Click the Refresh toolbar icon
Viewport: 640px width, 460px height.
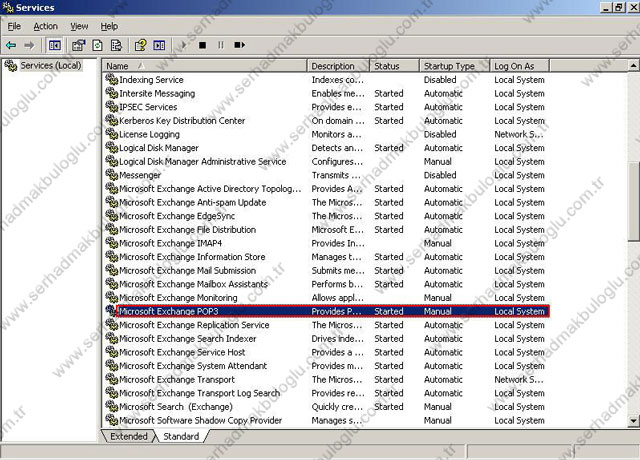(x=97, y=45)
